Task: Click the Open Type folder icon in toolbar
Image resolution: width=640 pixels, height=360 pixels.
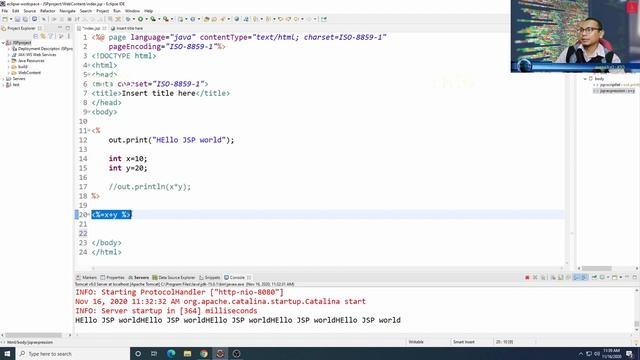Action: (207, 19)
